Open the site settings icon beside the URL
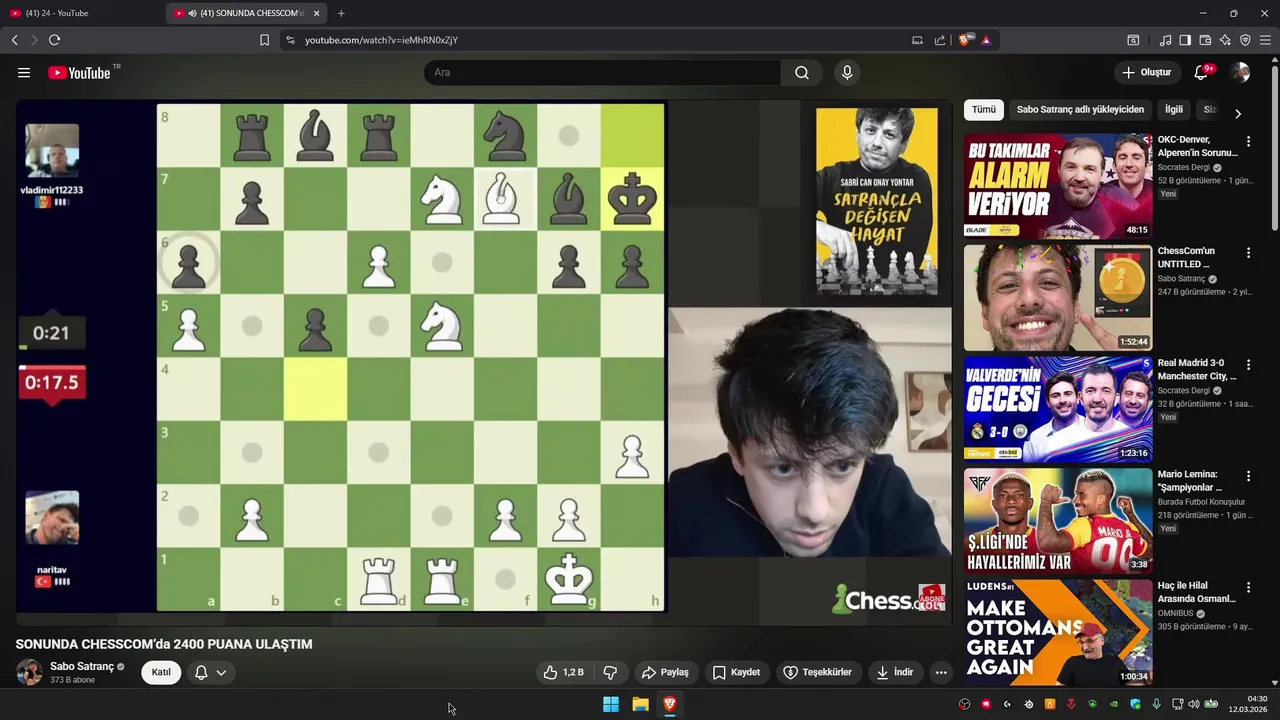The height and width of the screenshot is (720, 1280). pyautogui.click(x=290, y=40)
